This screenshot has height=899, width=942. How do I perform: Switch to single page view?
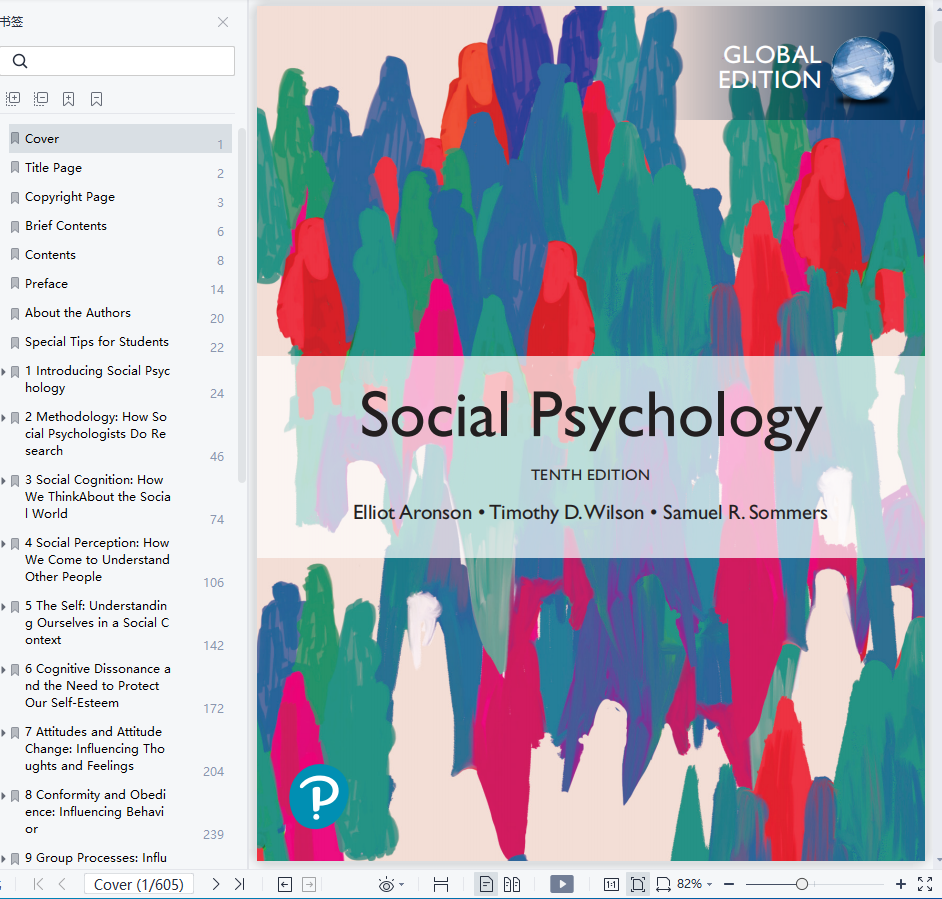(486, 884)
